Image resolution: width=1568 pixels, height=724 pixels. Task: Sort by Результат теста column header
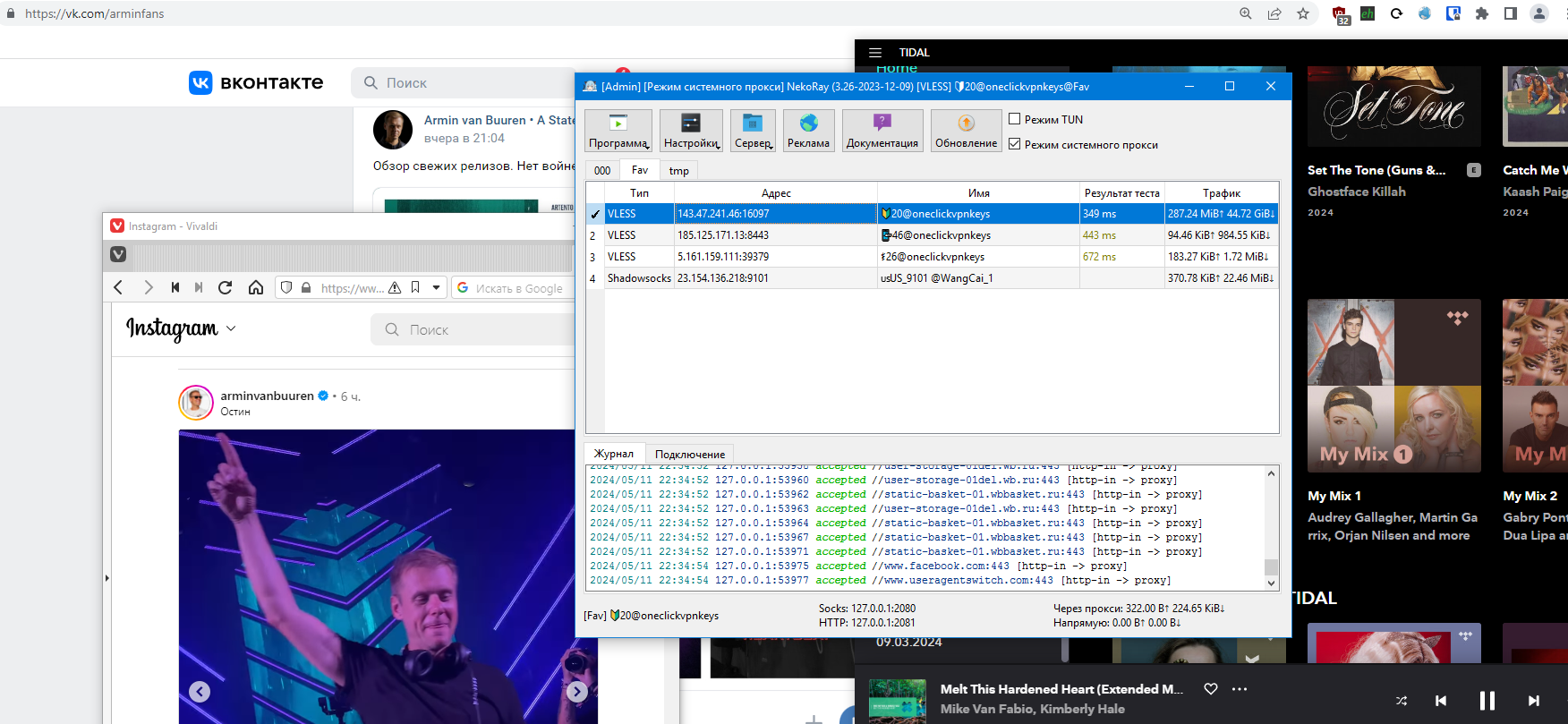coord(1122,192)
